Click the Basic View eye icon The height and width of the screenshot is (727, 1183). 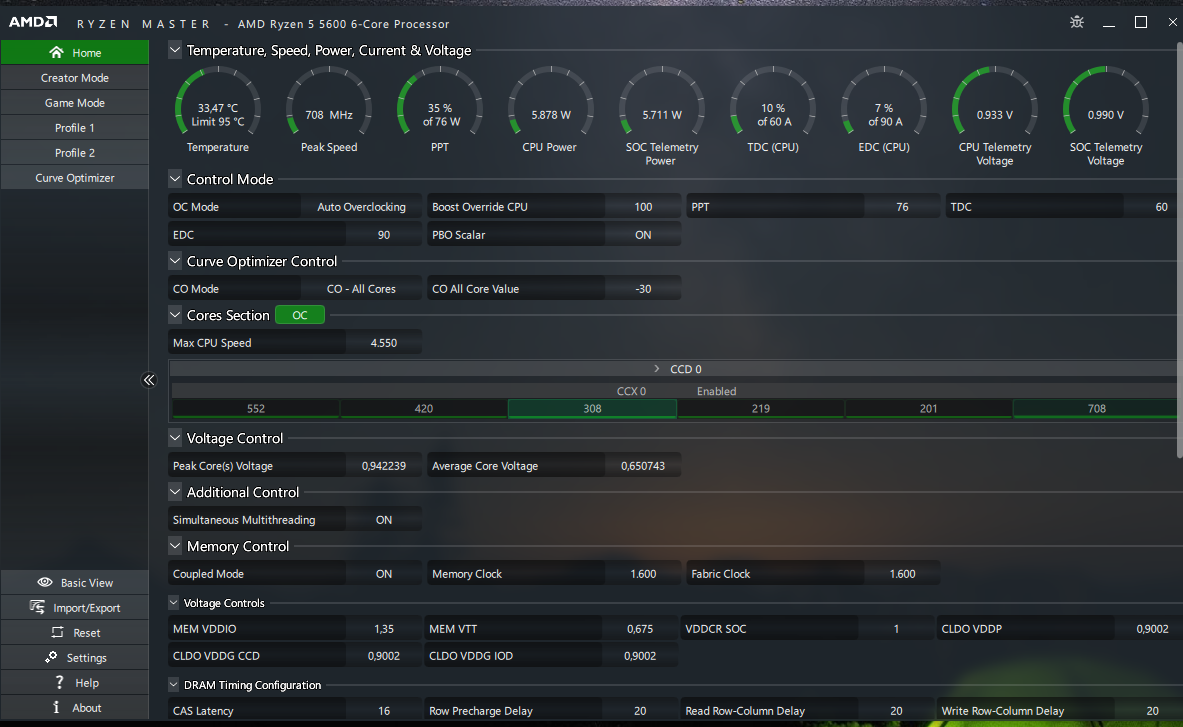(x=45, y=582)
